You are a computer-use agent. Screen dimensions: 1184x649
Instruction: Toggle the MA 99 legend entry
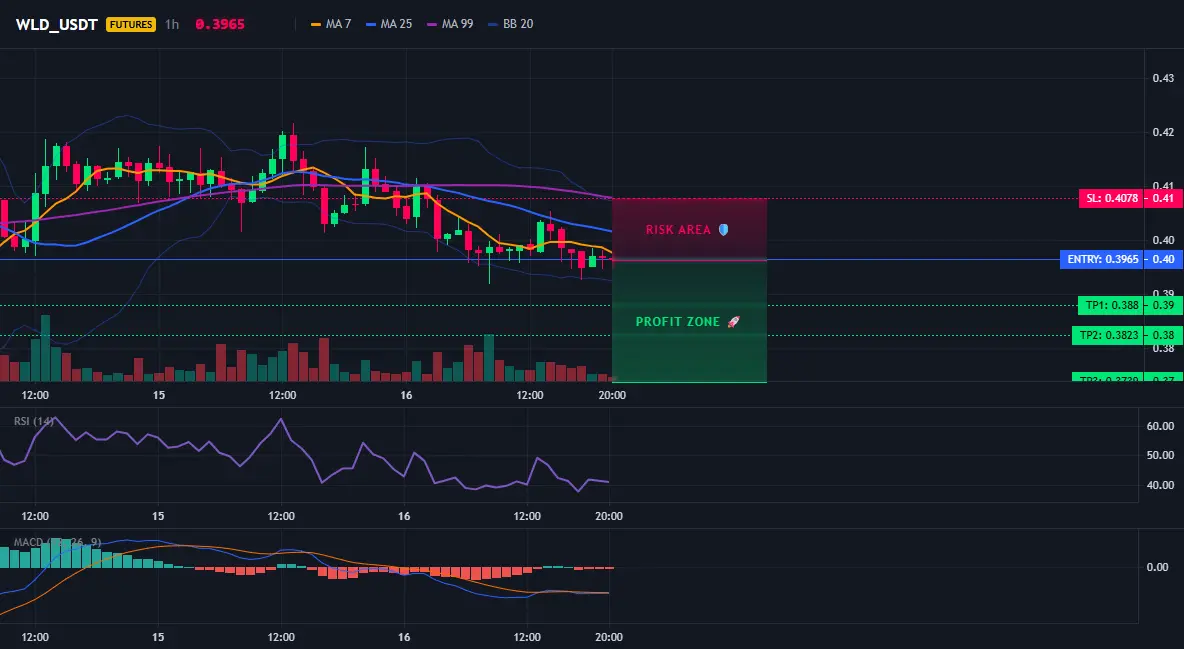pyautogui.click(x=450, y=24)
